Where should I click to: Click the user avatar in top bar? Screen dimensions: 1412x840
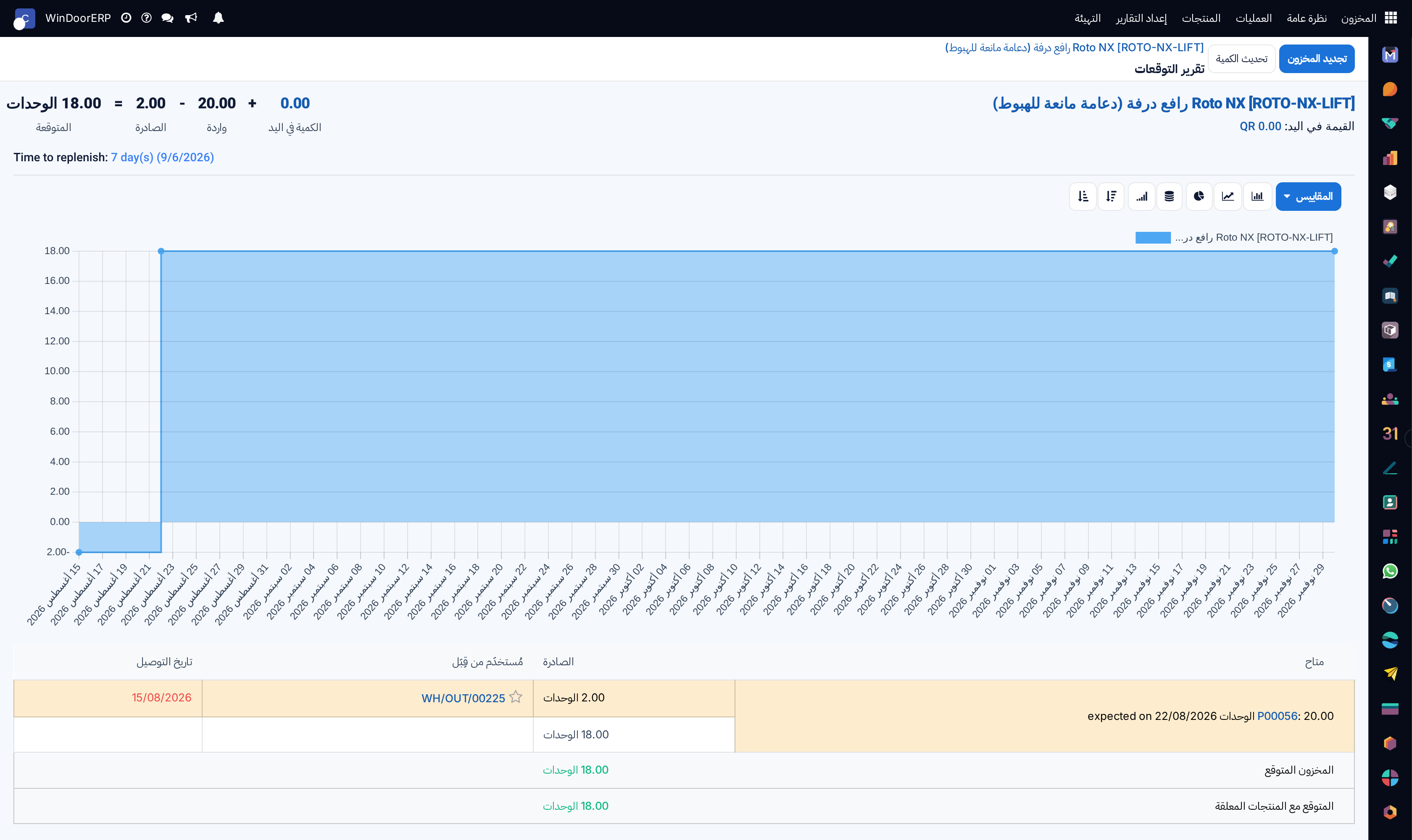coord(24,18)
